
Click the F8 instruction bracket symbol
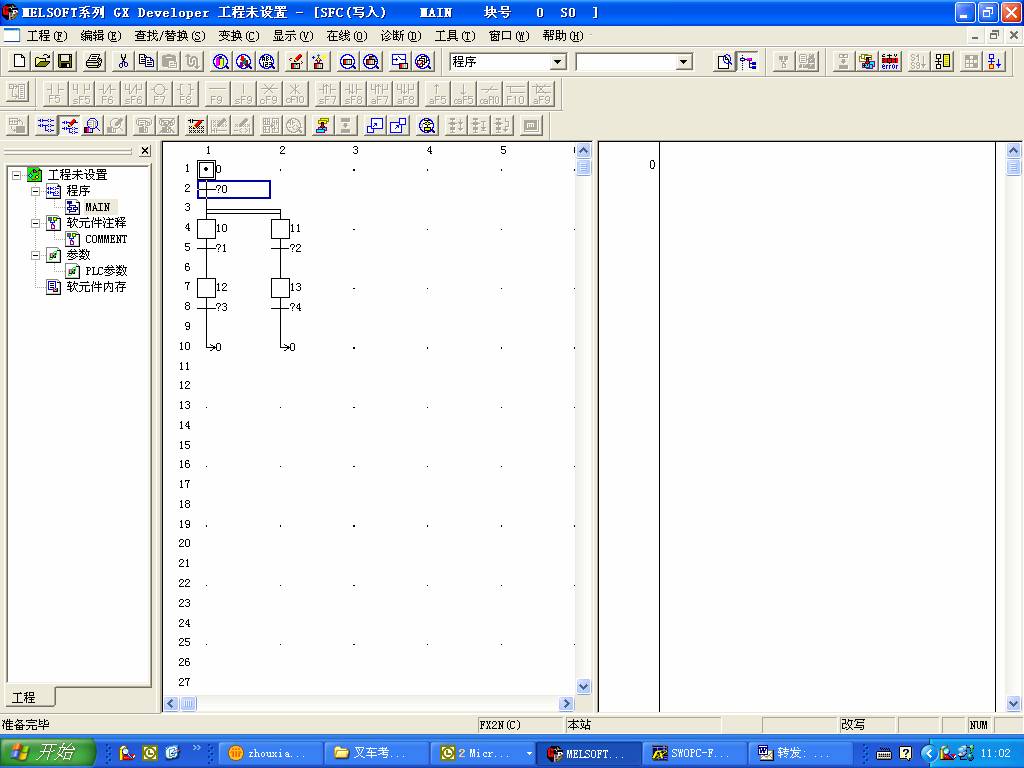[x=185, y=93]
